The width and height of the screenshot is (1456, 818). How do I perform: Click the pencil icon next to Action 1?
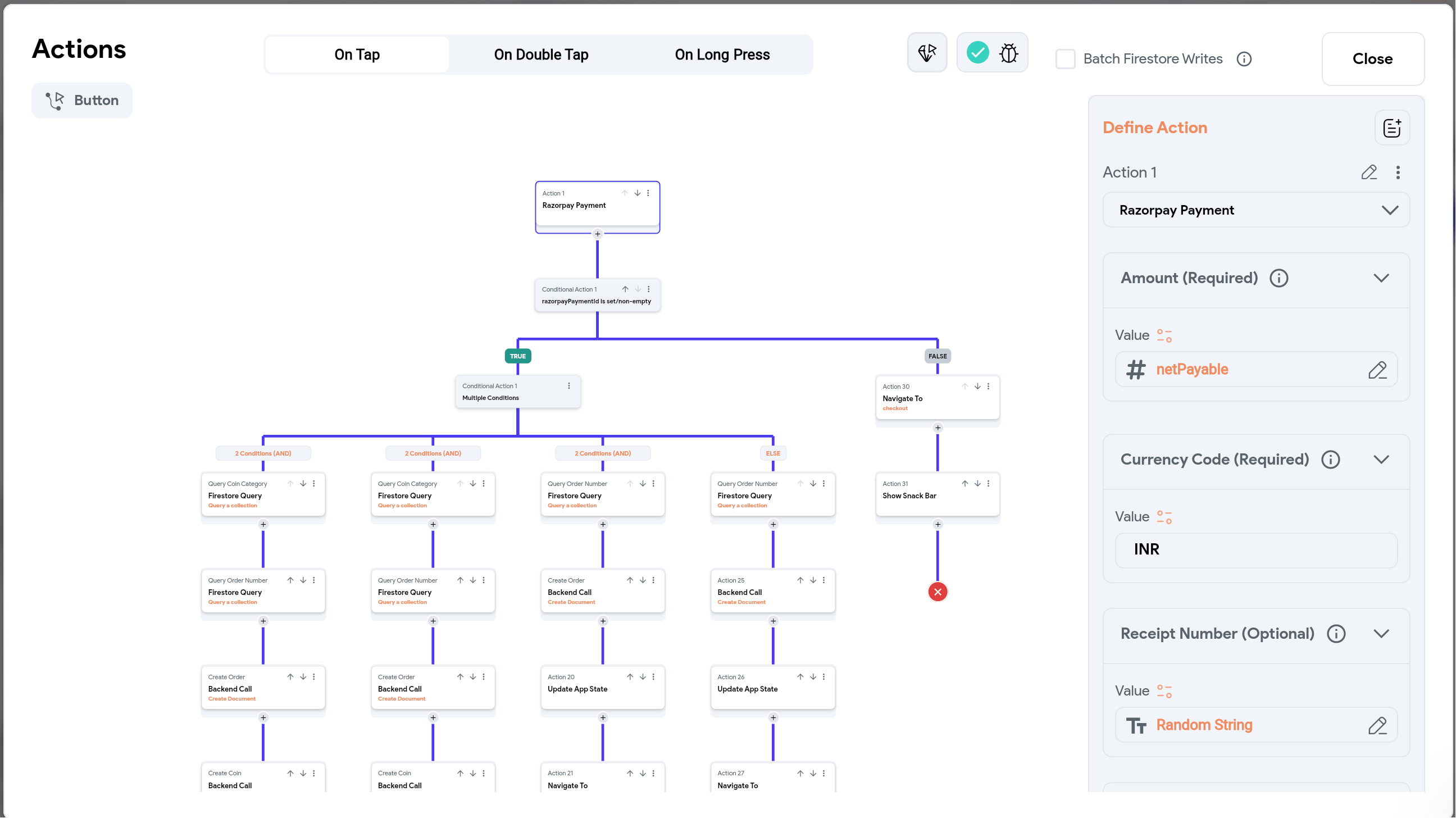(x=1368, y=172)
